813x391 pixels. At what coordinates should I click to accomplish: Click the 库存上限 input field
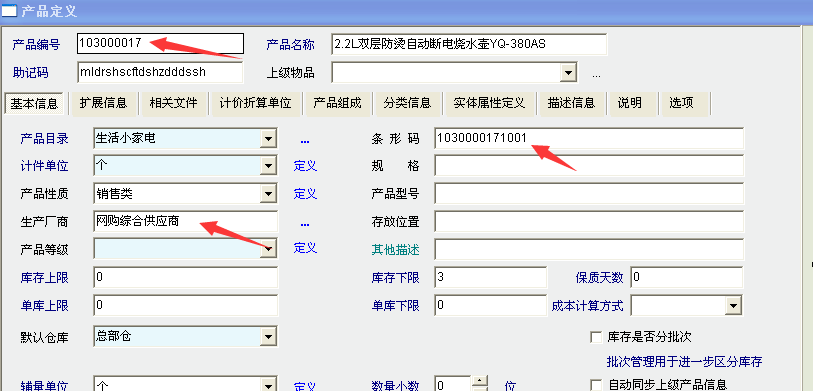click(186, 277)
